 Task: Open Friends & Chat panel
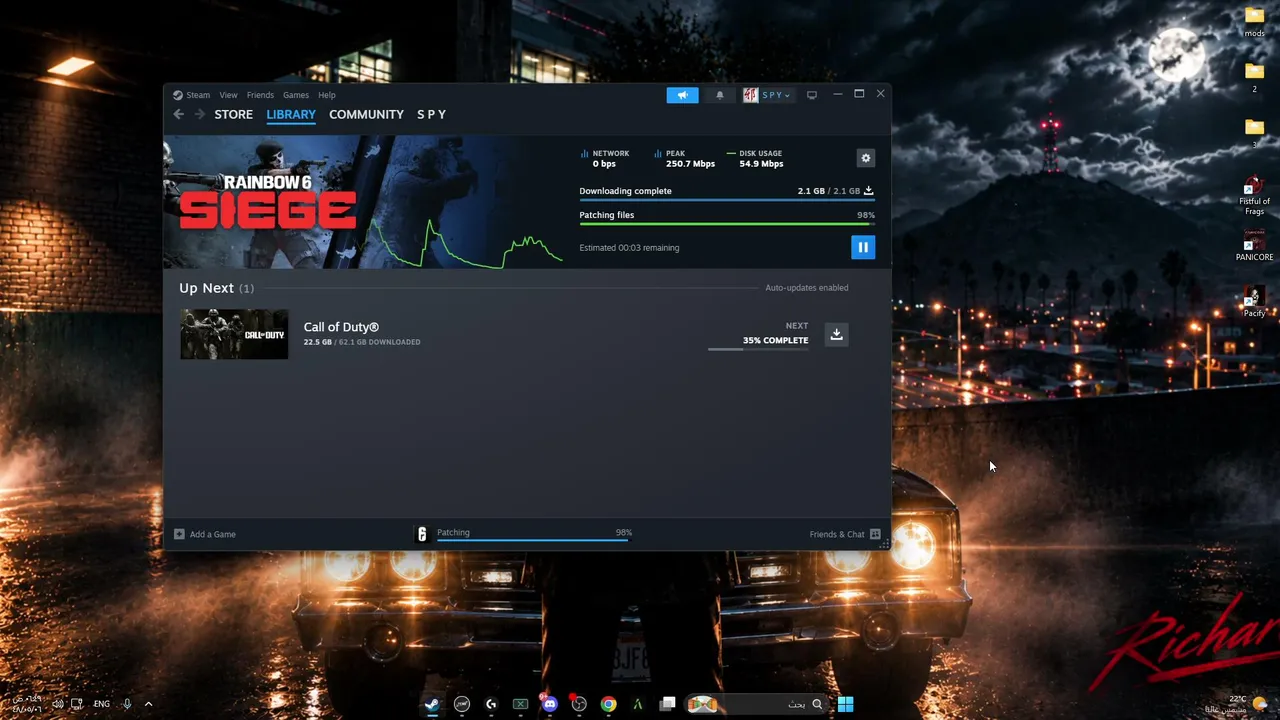tap(845, 534)
